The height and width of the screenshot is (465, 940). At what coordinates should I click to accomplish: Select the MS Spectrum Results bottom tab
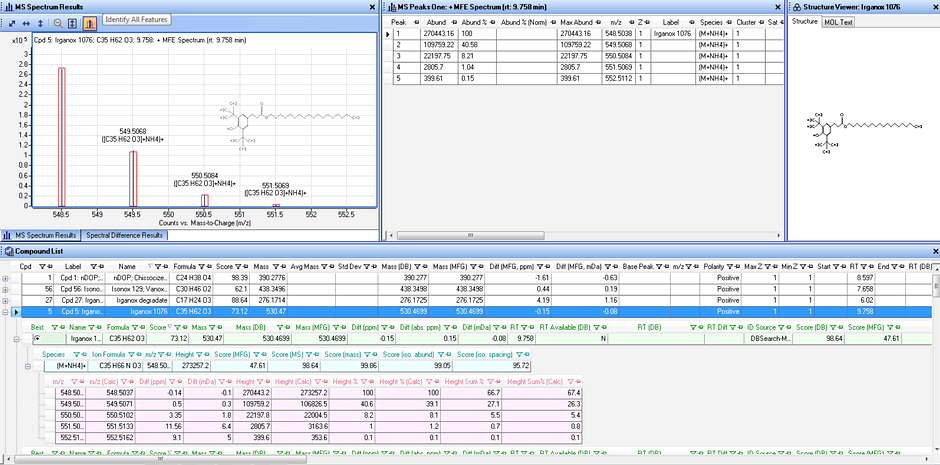[43, 235]
